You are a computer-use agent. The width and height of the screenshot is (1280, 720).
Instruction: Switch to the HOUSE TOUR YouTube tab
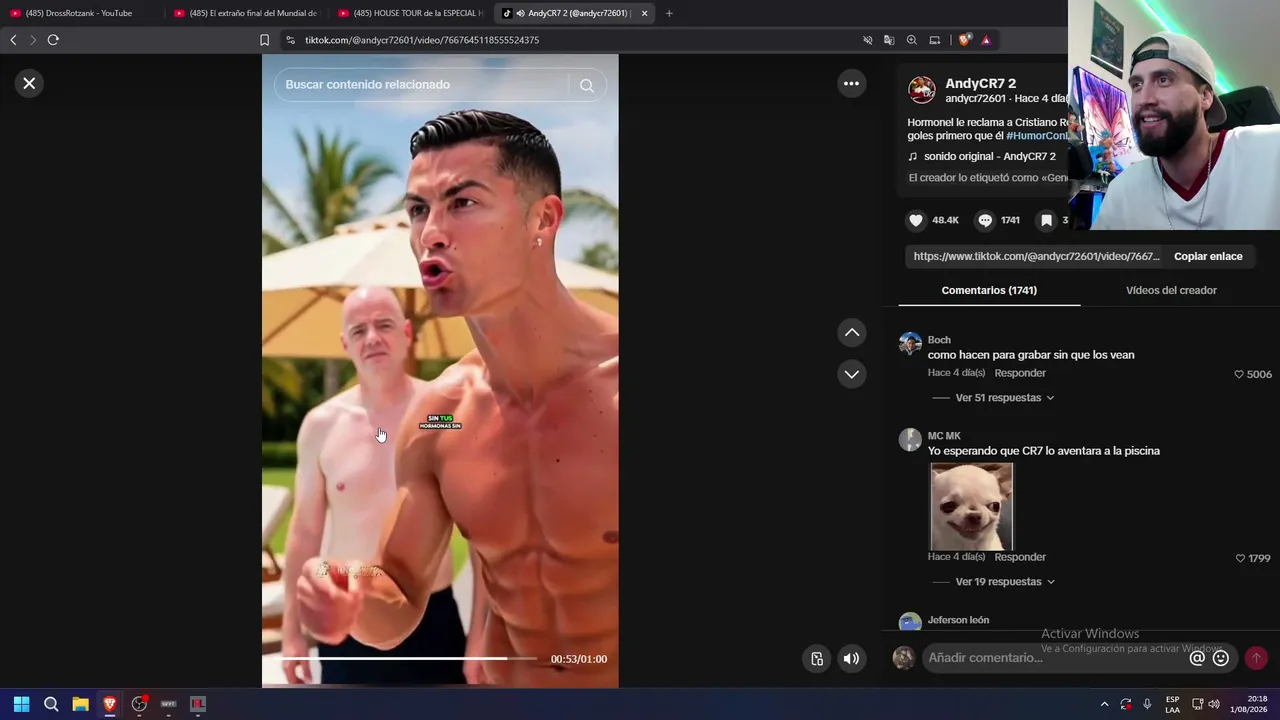click(x=410, y=13)
